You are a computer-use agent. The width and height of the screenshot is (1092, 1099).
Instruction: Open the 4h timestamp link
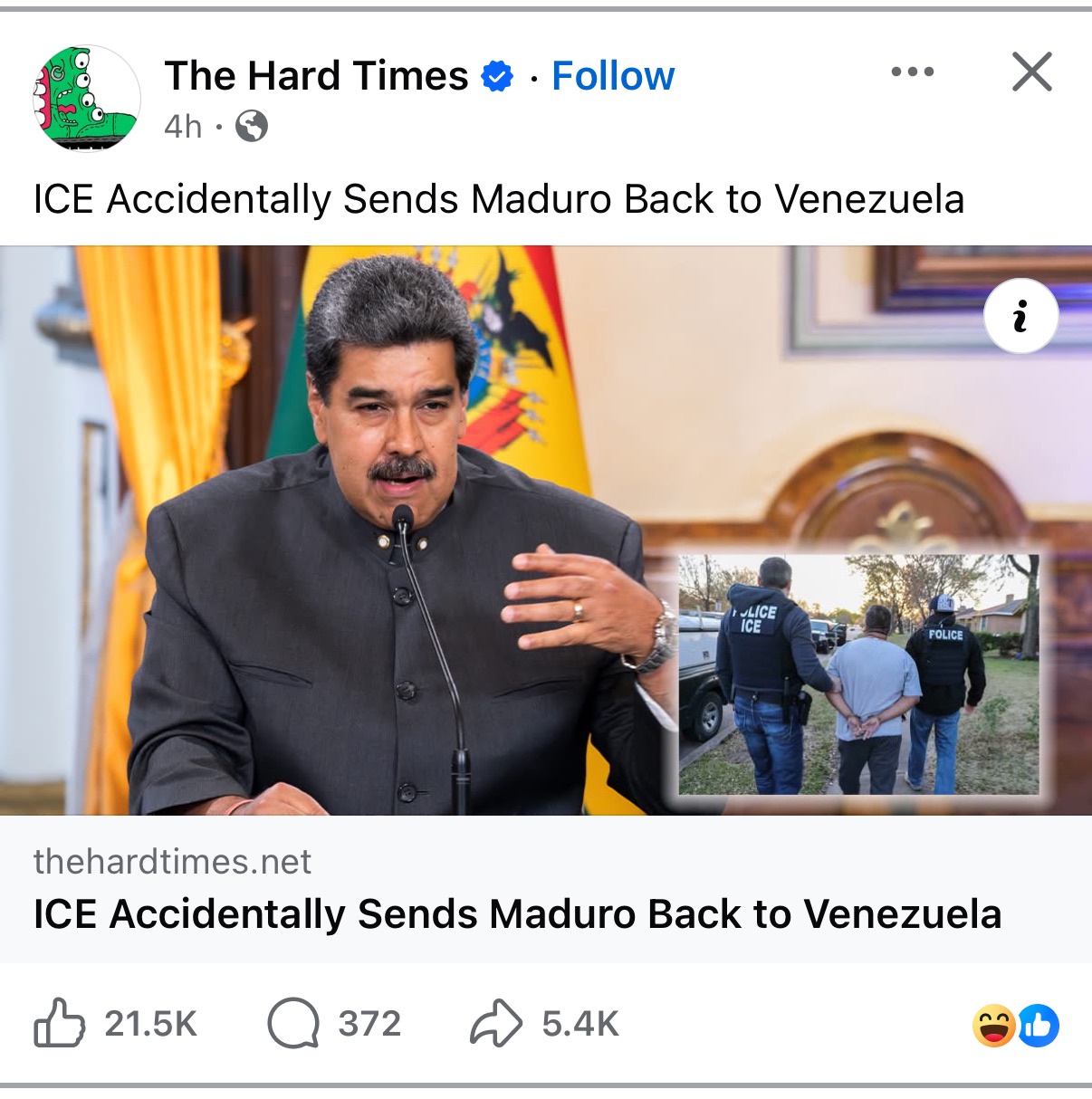point(183,127)
